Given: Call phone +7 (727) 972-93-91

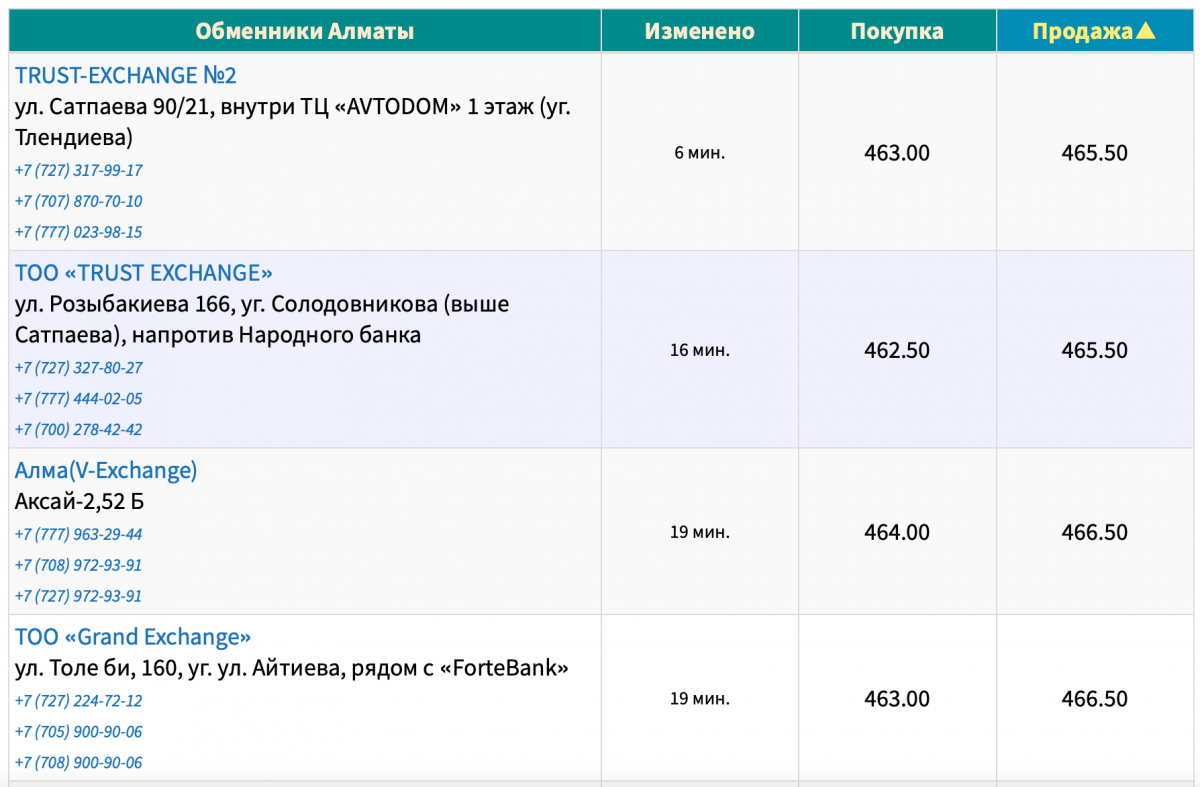Looking at the screenshot, I should [x=79, y=596].
